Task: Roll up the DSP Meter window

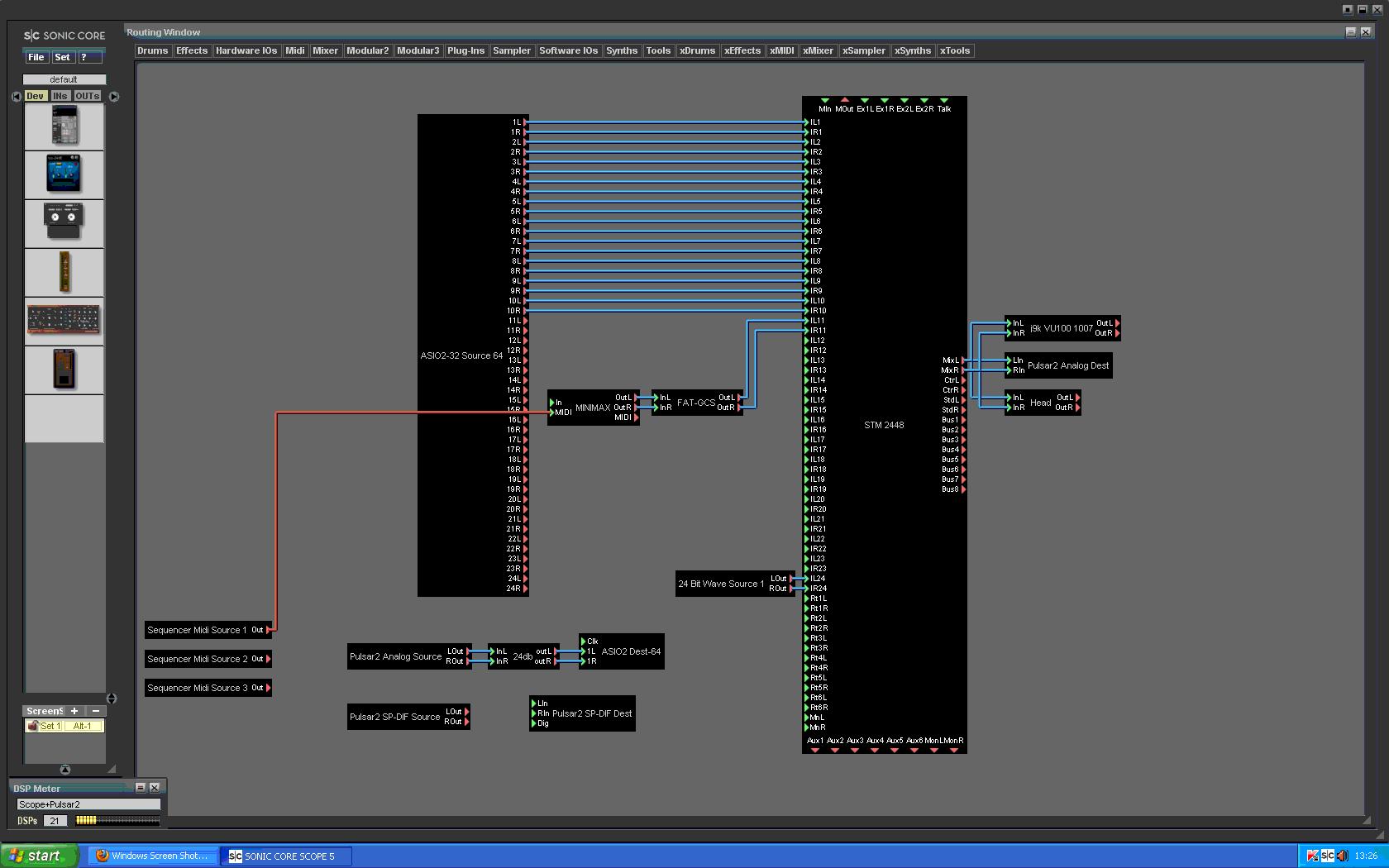Action: [x=140, y=788]
